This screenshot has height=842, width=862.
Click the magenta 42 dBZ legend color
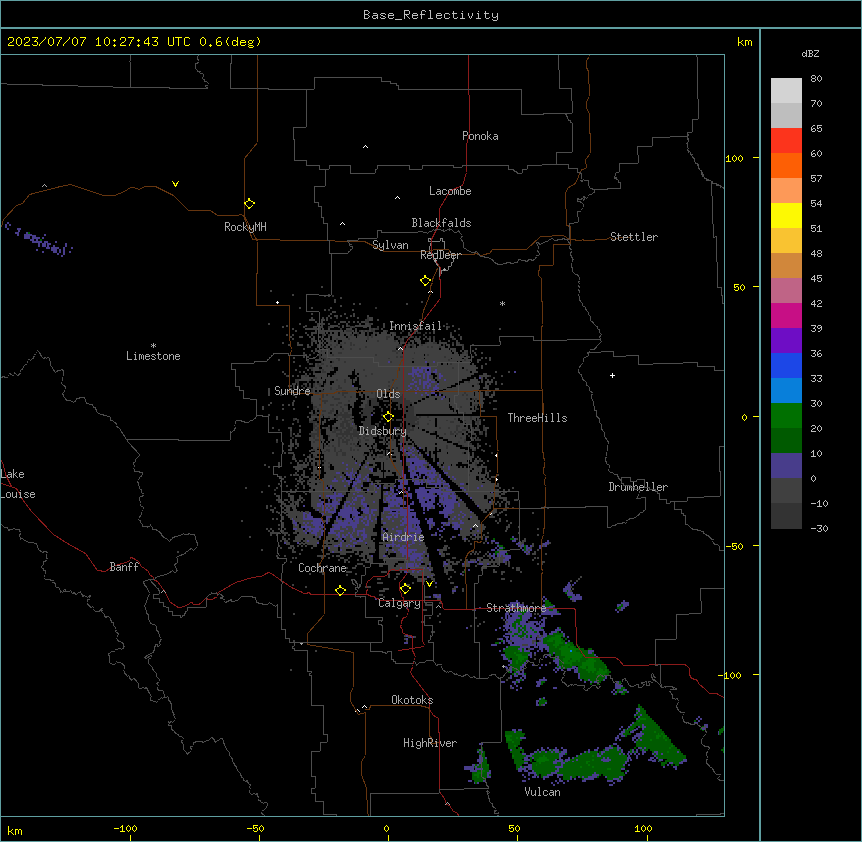[x=786, y=315]
